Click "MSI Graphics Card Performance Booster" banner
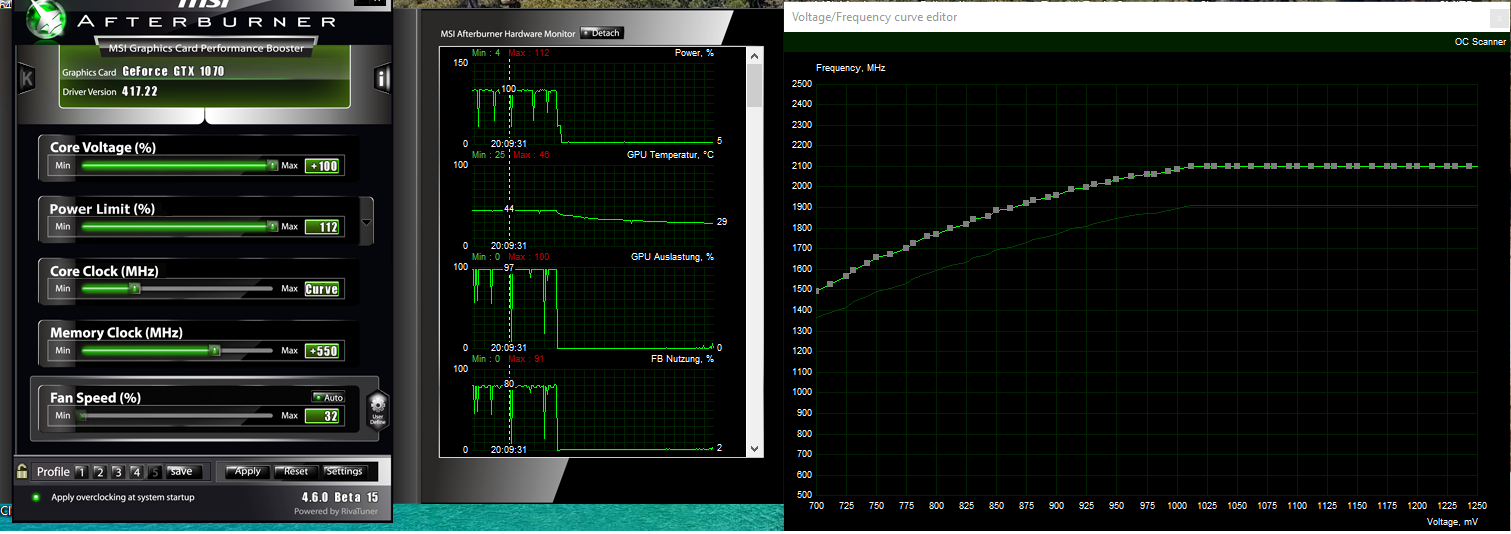 coord(206,47)
